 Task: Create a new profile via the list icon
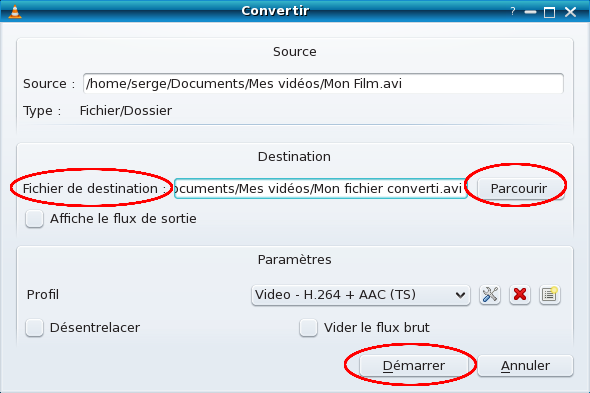pyautogui.click(x=549, y=294)
